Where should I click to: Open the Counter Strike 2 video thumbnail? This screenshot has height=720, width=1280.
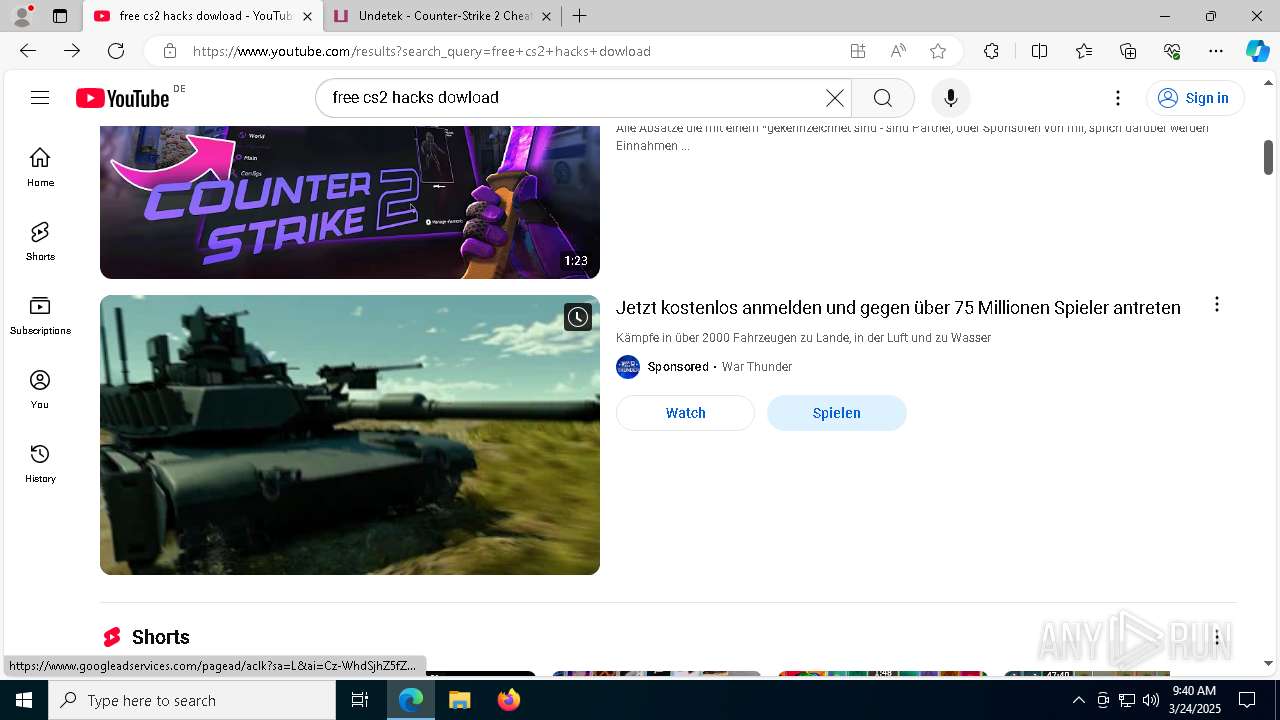pyautogui.click(x=350, y=202)
